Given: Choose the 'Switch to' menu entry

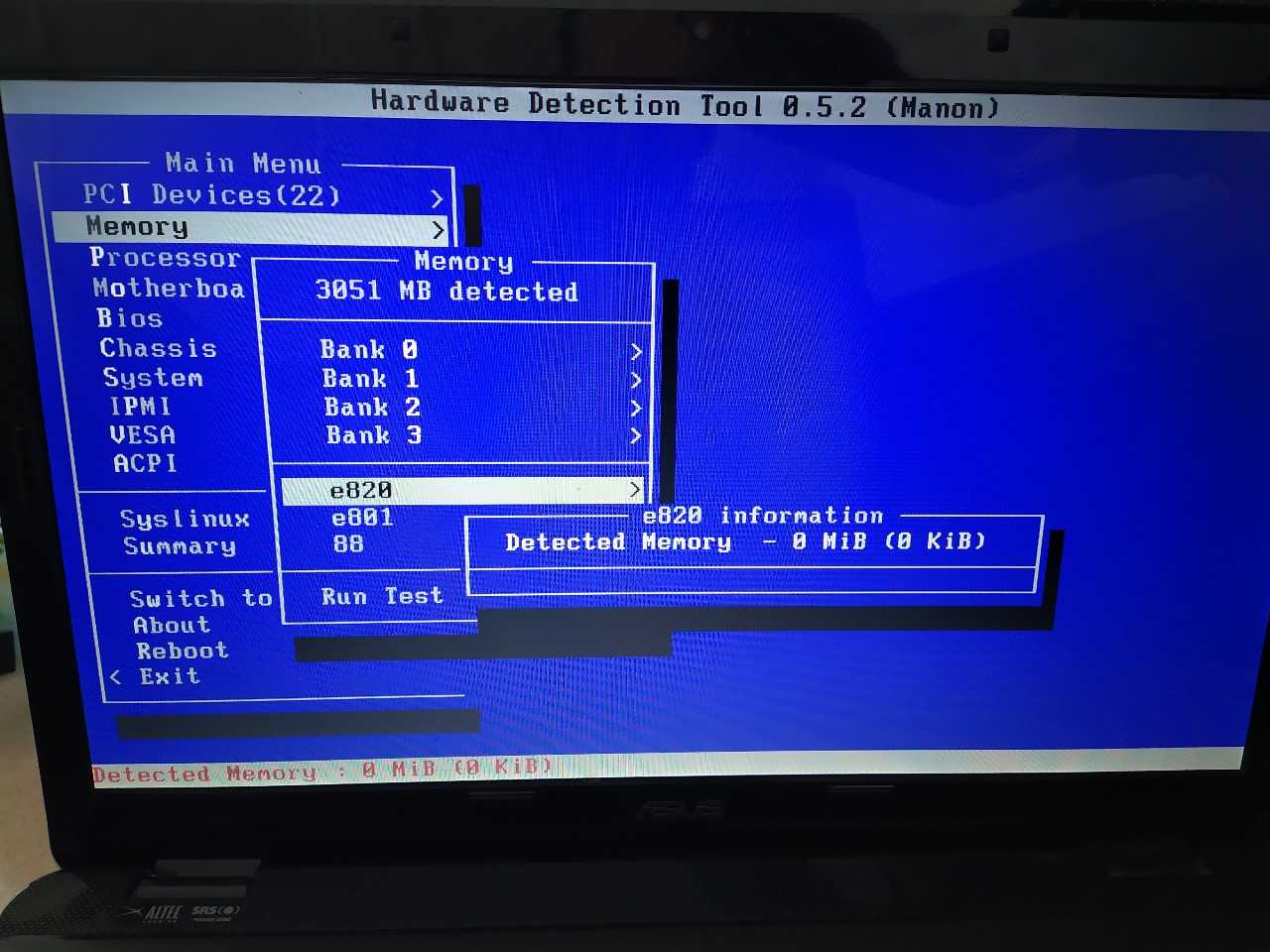Looking at the screenshot, I should (x=201, y=598).
